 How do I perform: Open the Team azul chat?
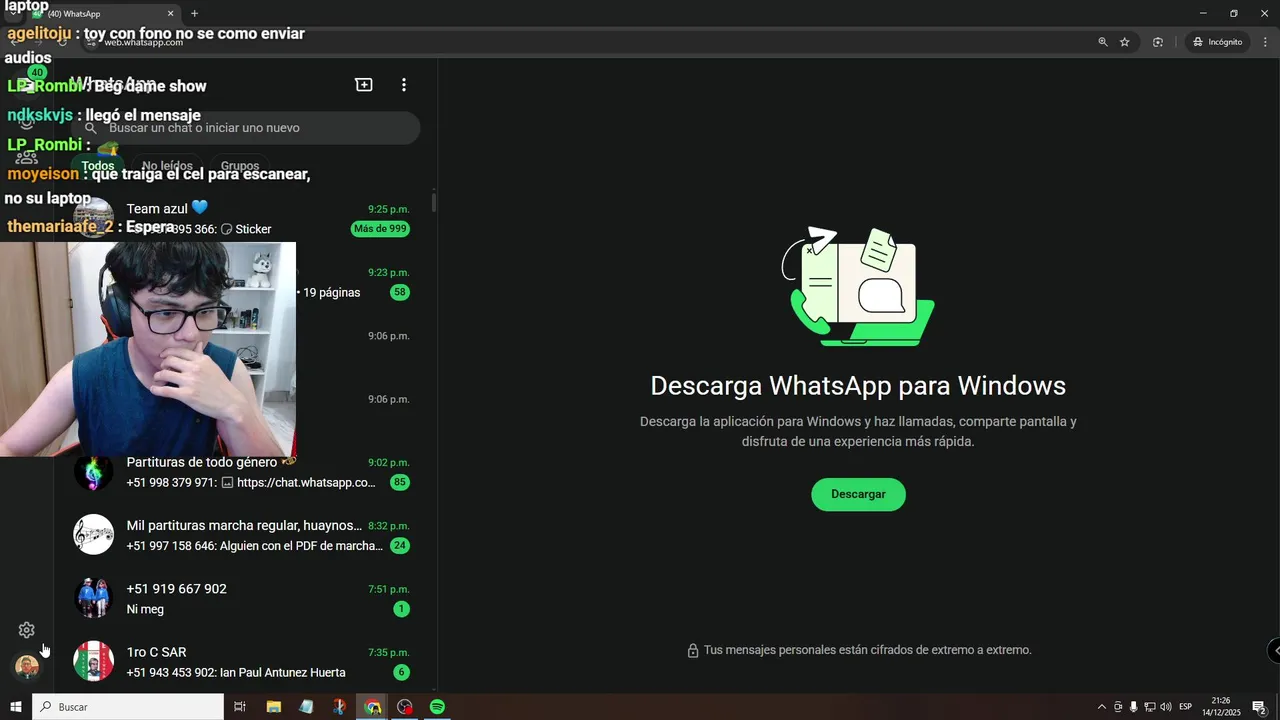245,218
